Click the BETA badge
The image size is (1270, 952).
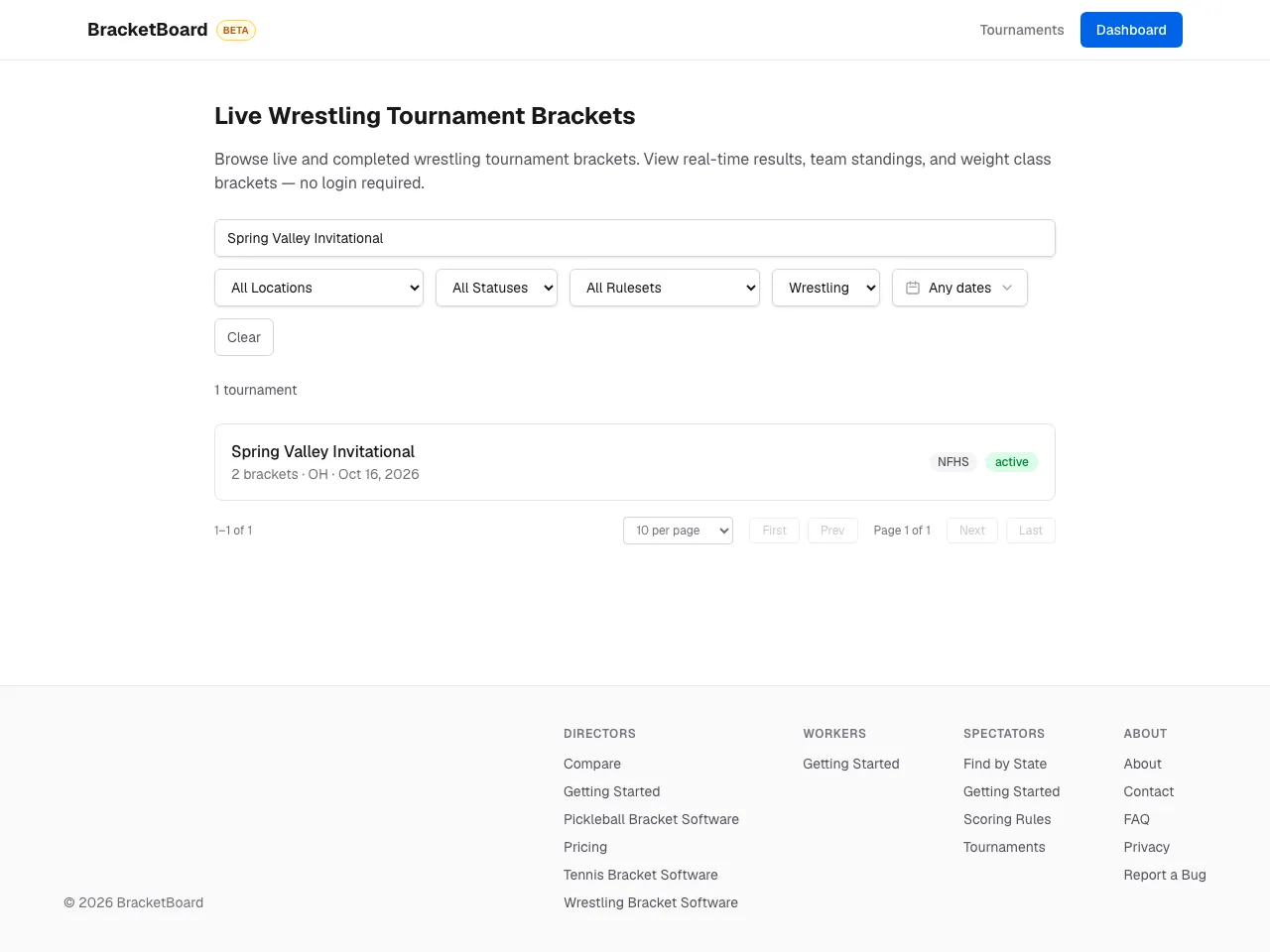coord(236,30)
